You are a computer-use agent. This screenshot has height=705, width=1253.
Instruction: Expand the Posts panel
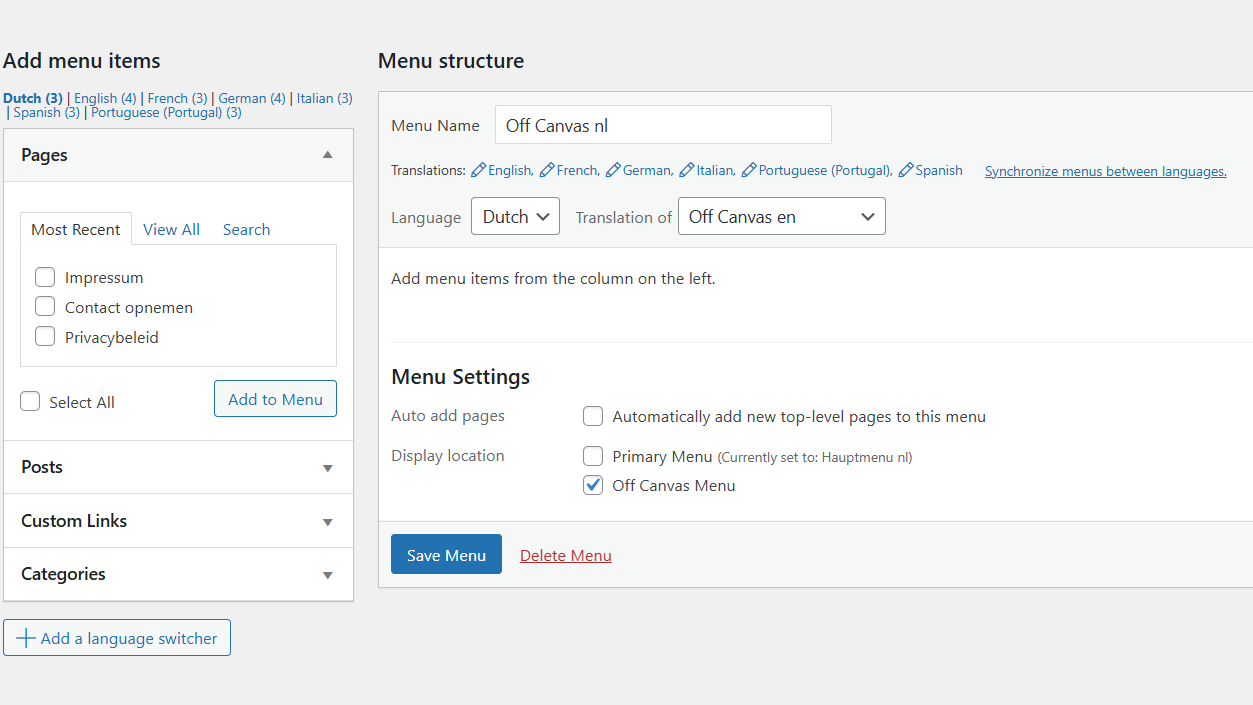pos(179,467)
